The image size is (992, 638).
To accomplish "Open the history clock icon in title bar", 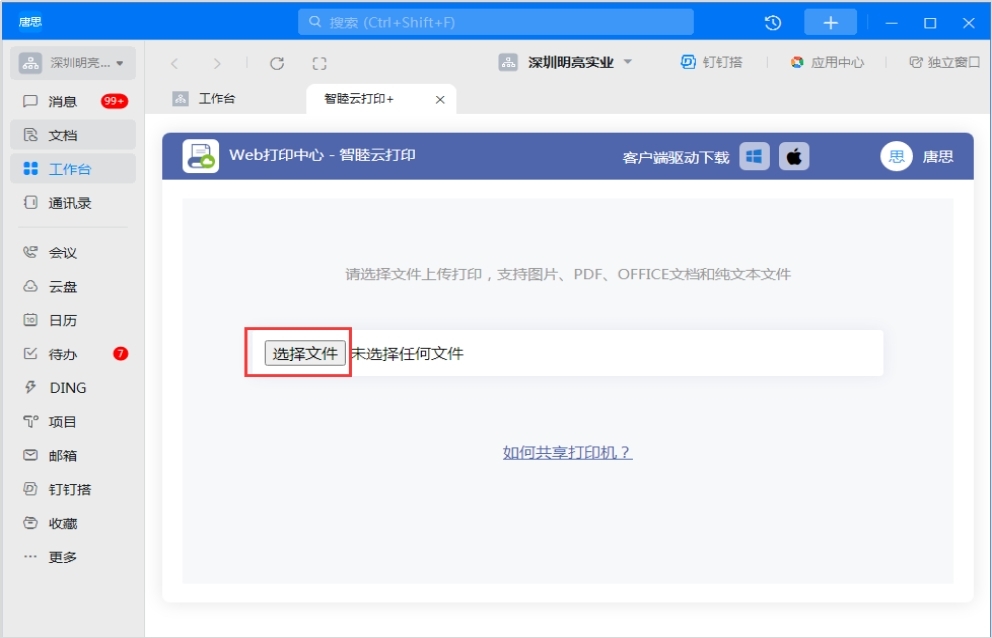I will pyautogui.click(x=772, y=23).
